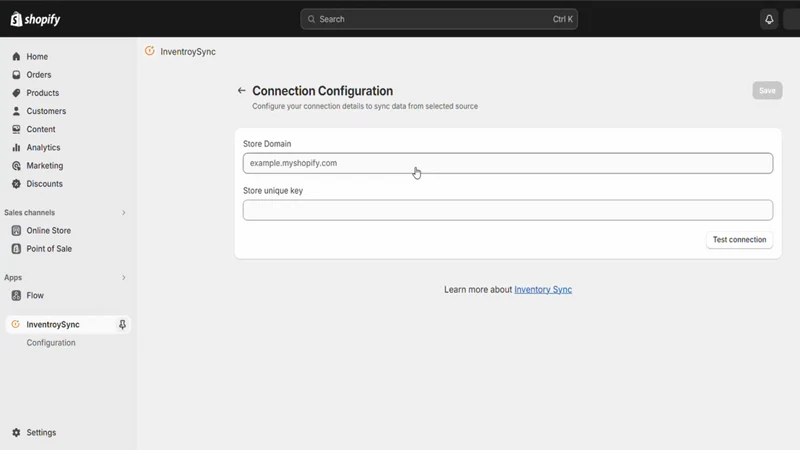Click the Point of Sale icon
Image resolution: width=800 pixels, height=450 pixels.
16,248
